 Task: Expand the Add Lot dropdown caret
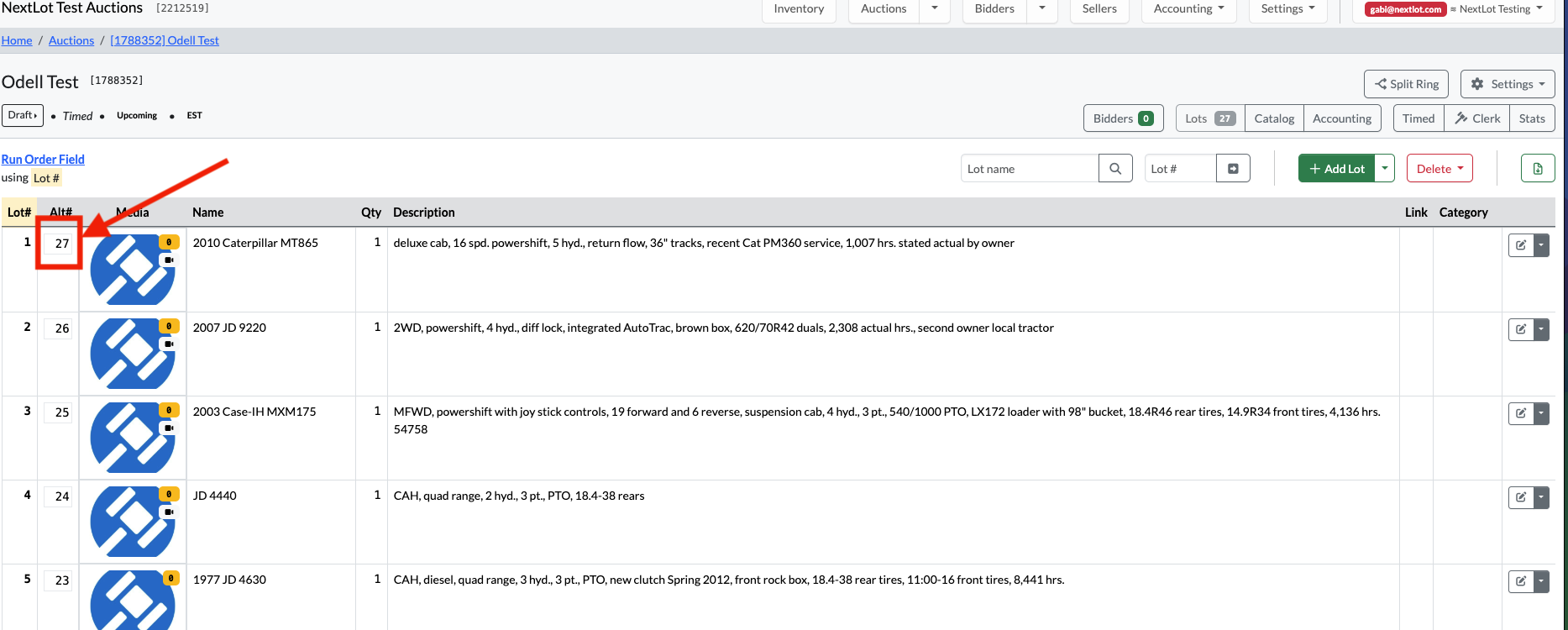(1385, 168)
